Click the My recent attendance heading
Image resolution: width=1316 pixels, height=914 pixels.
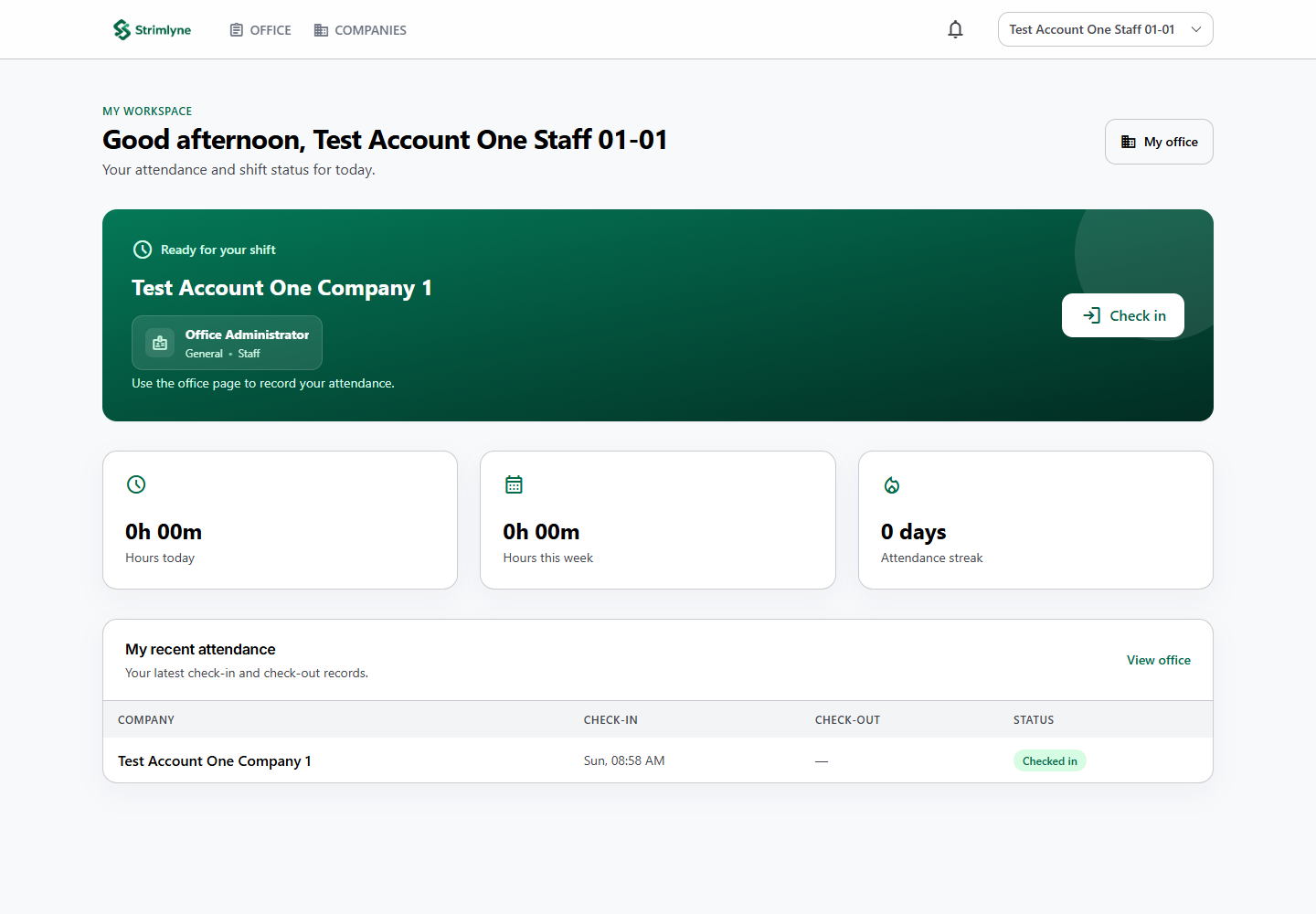tap(200, 649)
